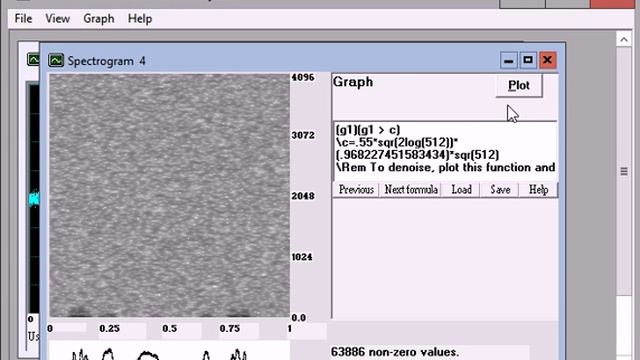Click the 'Graph' heading label
Screen dimensions: 640x360
point(353,82)
